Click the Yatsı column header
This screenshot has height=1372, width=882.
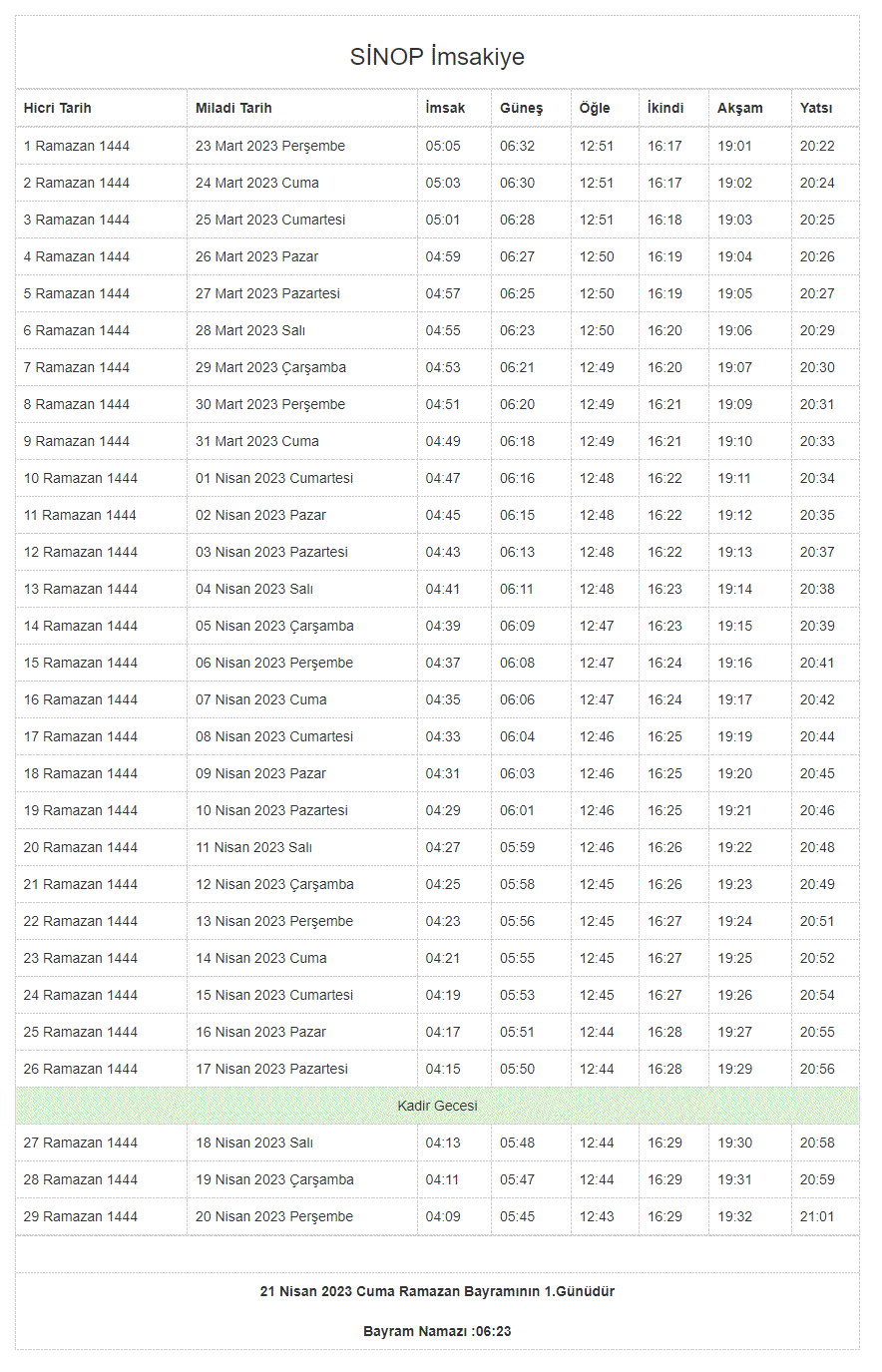pyautogui.click(x=816, y=108)
